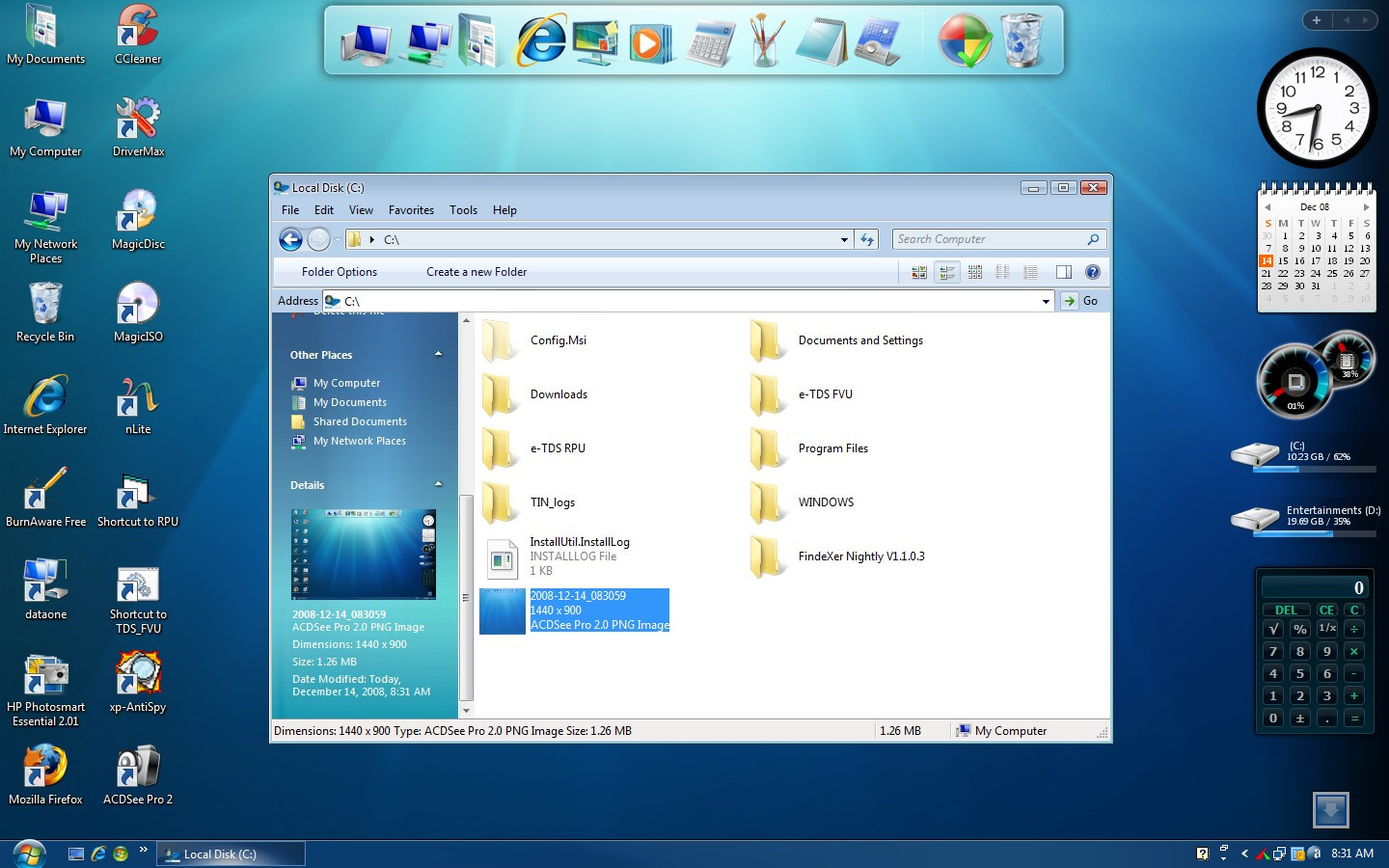This screenshot has height=868, width=1389.
Task: Click Create a new Folder
Action: (477, 272)
